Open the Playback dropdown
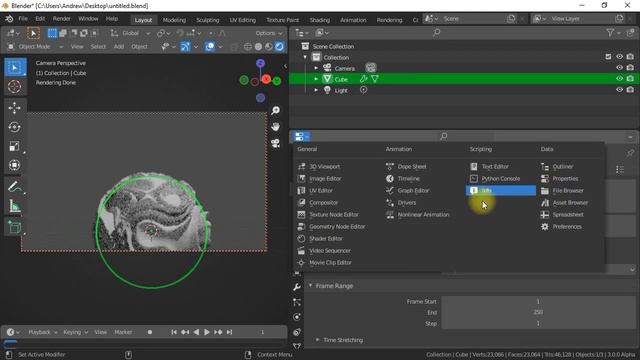Screen dimensions: 640x360 (x=43, y=332)
